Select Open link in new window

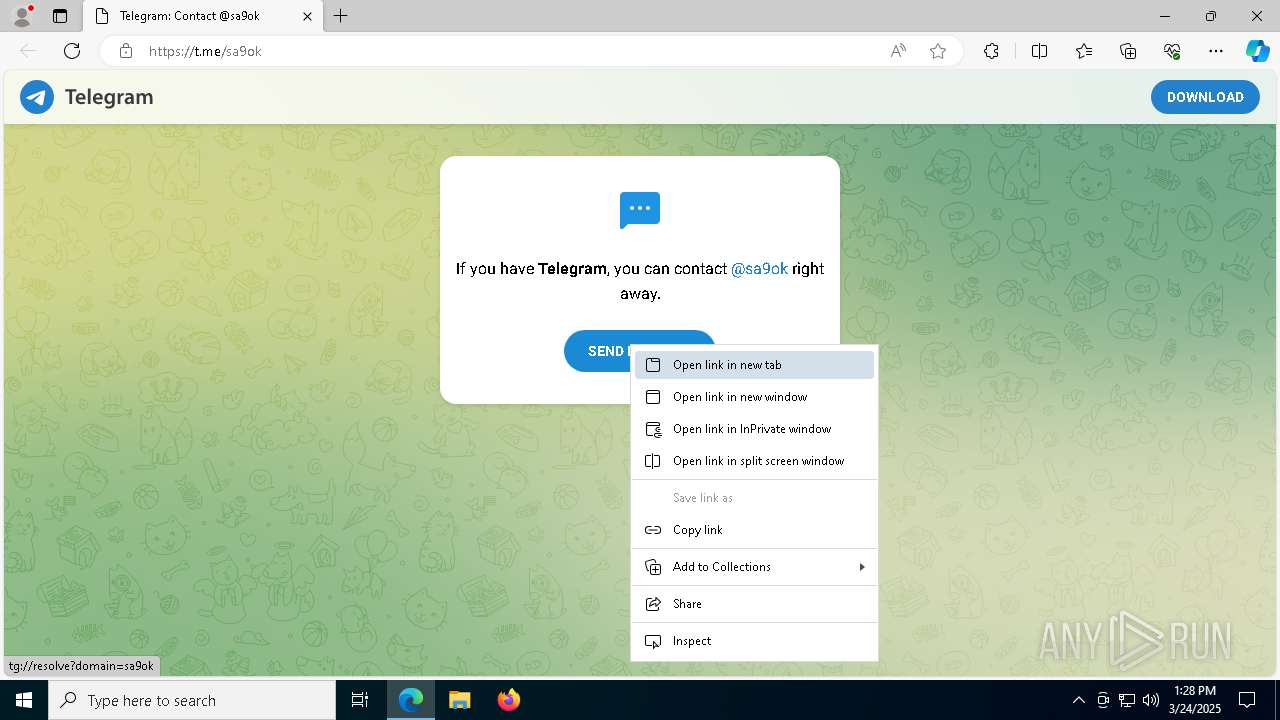click(754, 397)
